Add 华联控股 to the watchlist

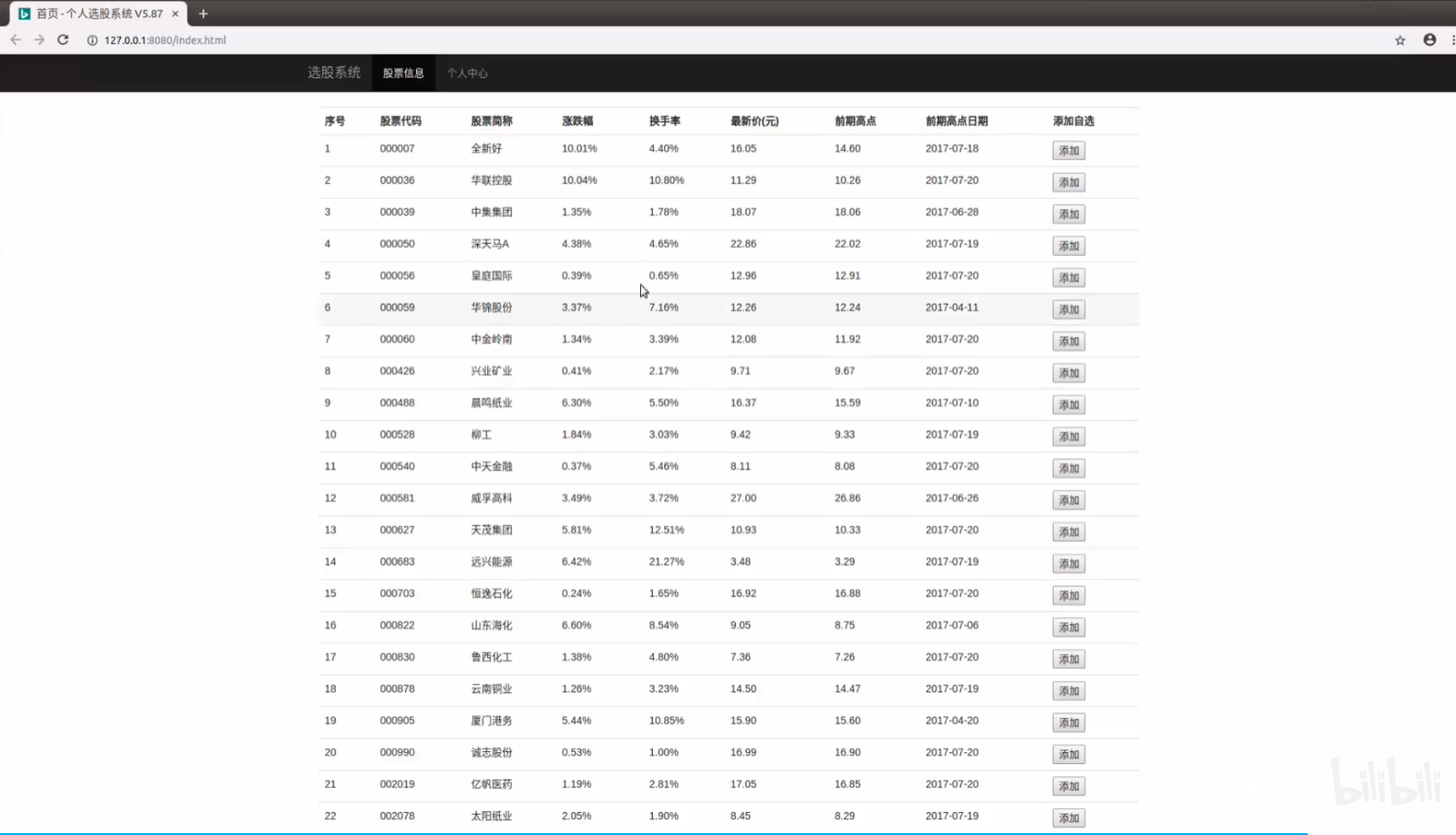tap(1068, 182)
